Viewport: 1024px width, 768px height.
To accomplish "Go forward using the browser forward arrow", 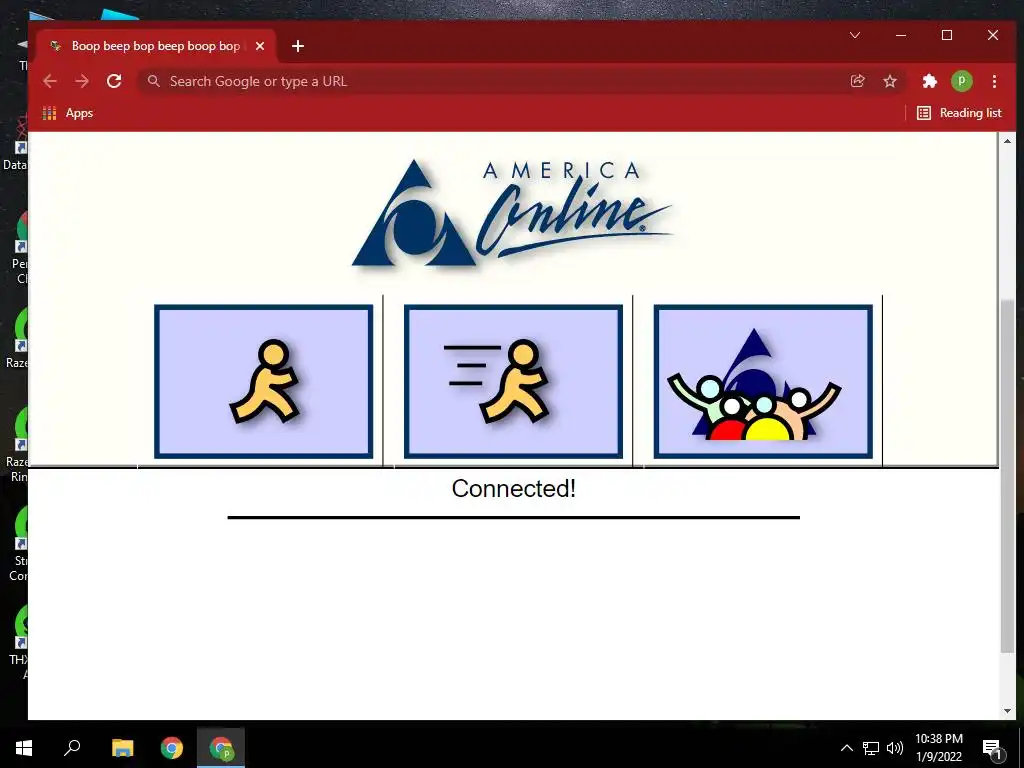I will 82,81.
